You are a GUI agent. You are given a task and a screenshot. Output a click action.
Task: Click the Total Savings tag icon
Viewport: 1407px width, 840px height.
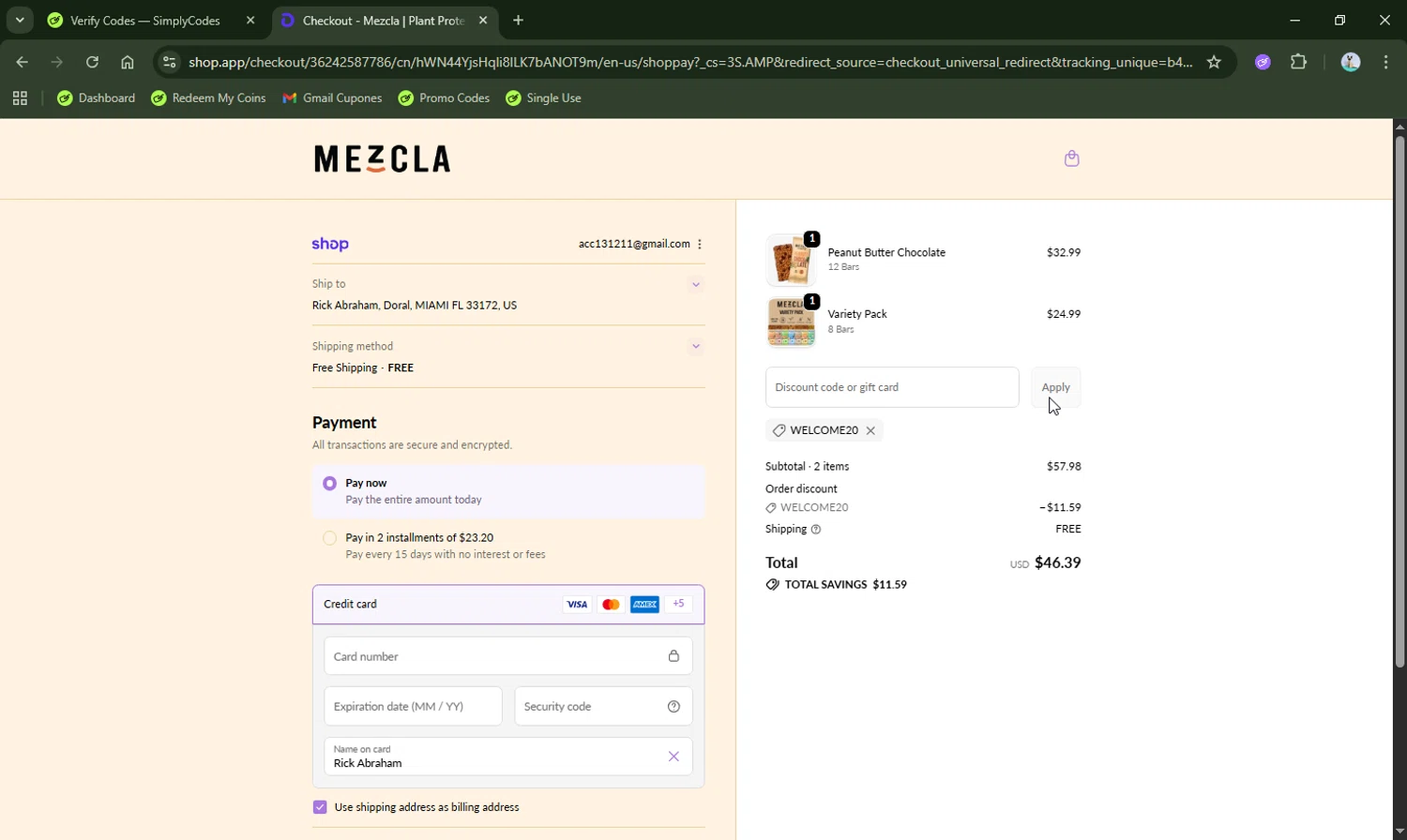pos(772,584)
